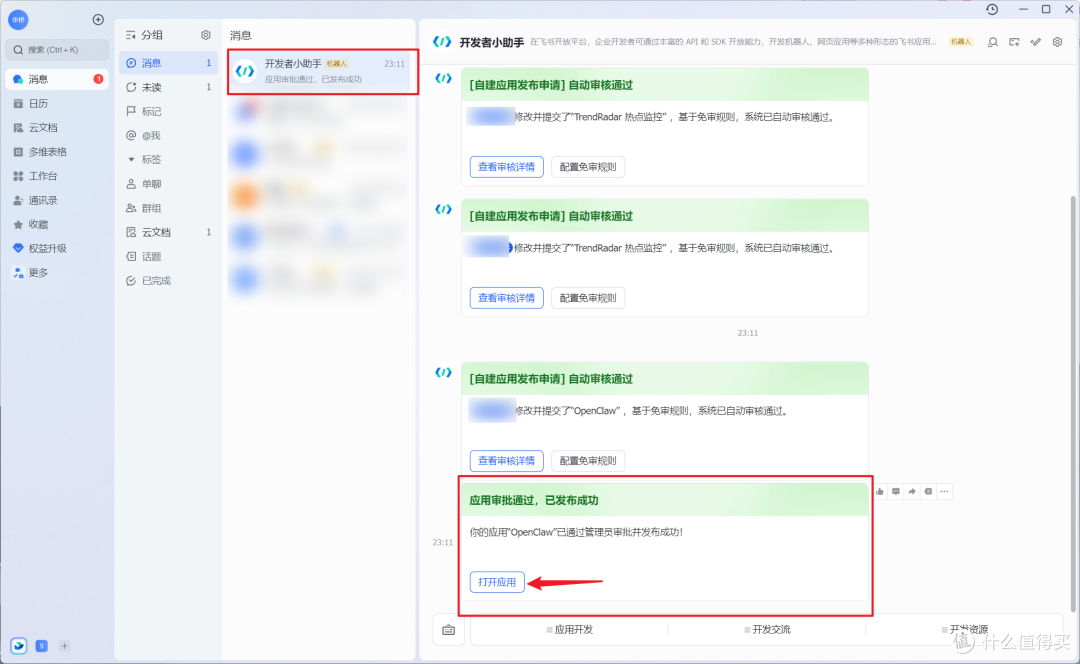Focus the search box labeled 搜索 (Ctrl+K)
1080x664 pixels.
point(57,50)
